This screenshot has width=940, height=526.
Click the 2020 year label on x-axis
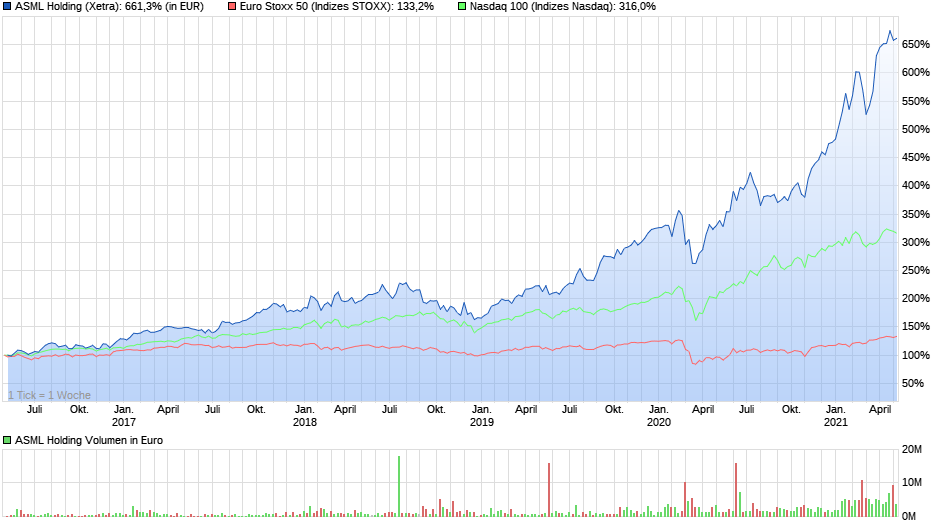click(658, 422)
